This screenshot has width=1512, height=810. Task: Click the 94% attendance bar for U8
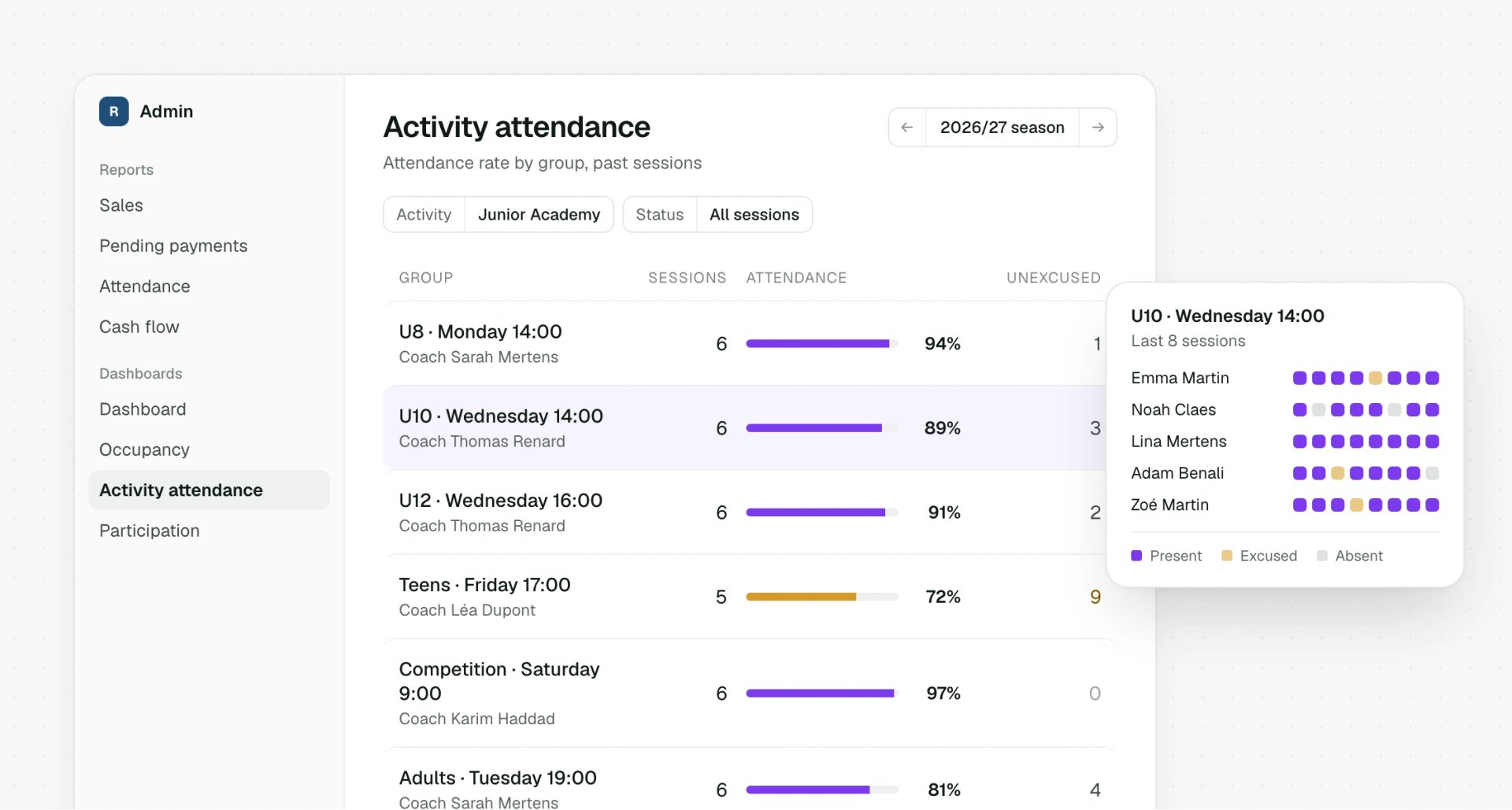822,344
